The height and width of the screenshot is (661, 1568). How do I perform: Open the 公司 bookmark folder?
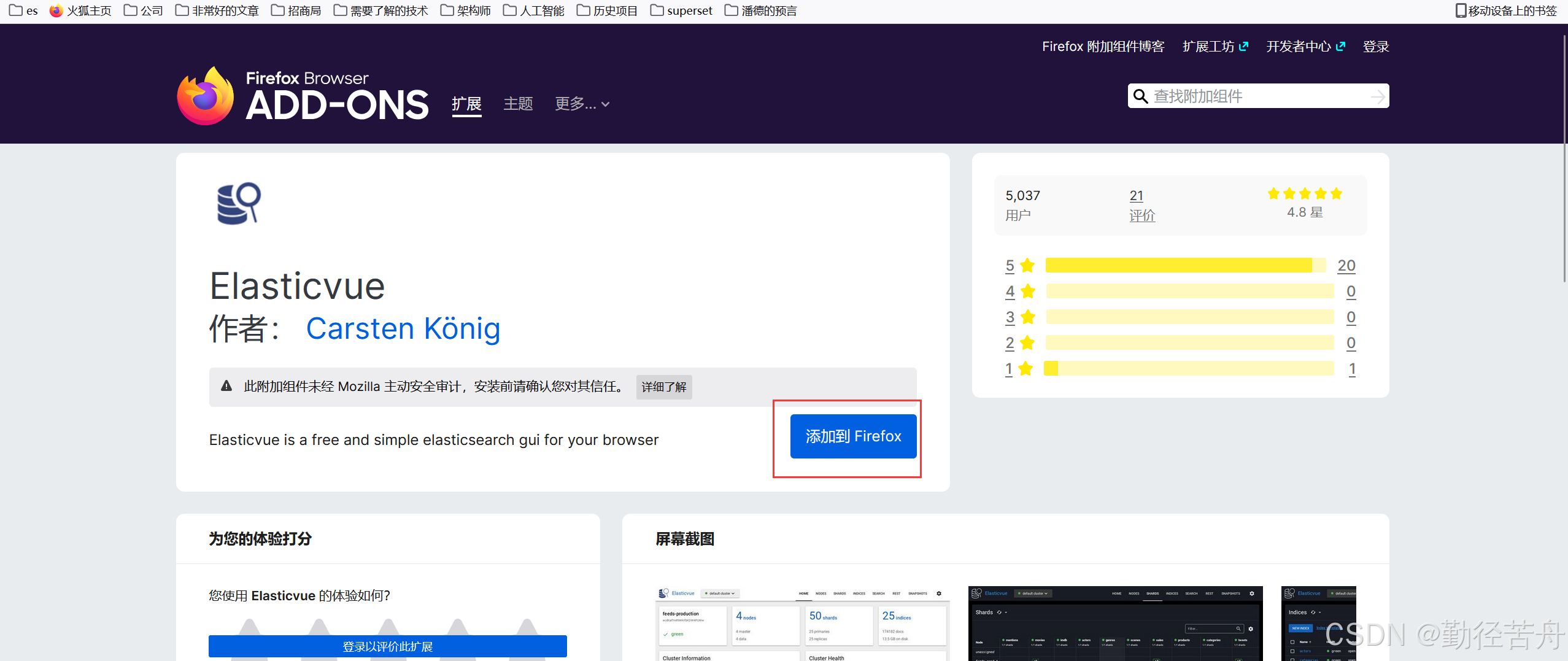(144, 10)
